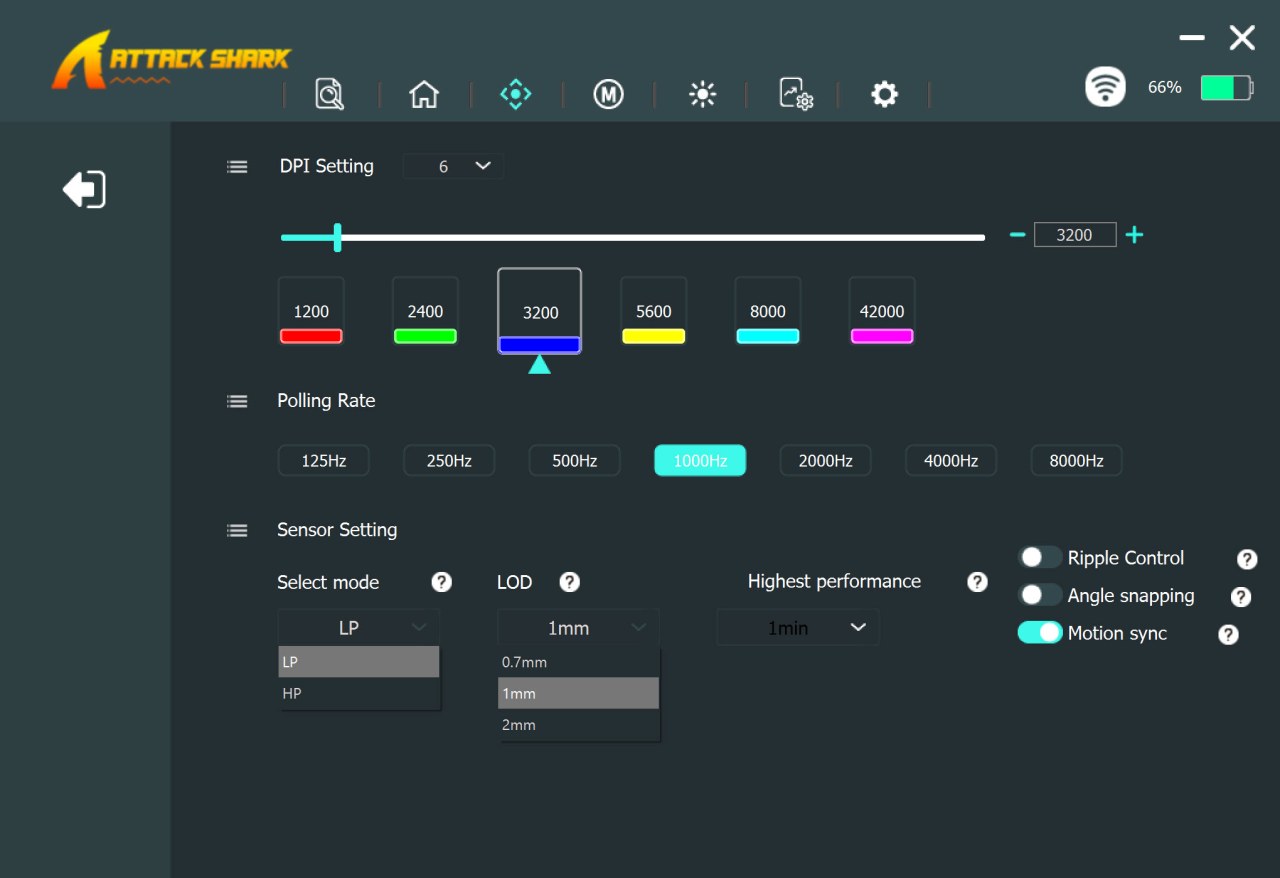Select the 8000Hz polling rate

click(x=1076, y=461)
